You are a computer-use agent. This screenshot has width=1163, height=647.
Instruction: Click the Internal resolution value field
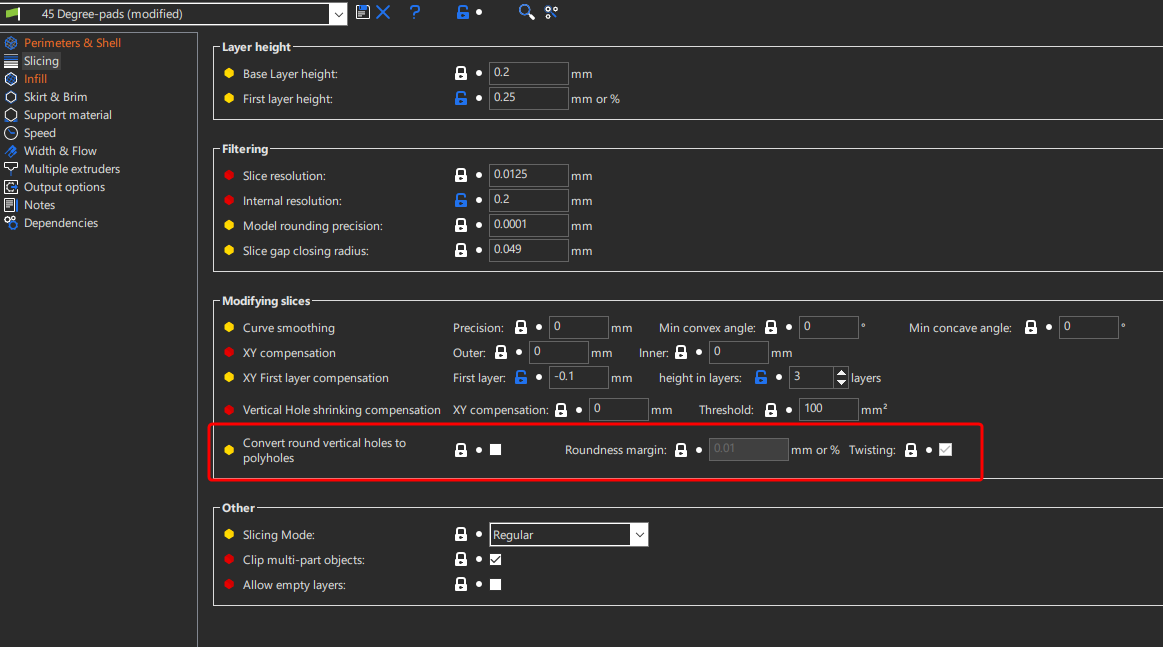(528, 200)
